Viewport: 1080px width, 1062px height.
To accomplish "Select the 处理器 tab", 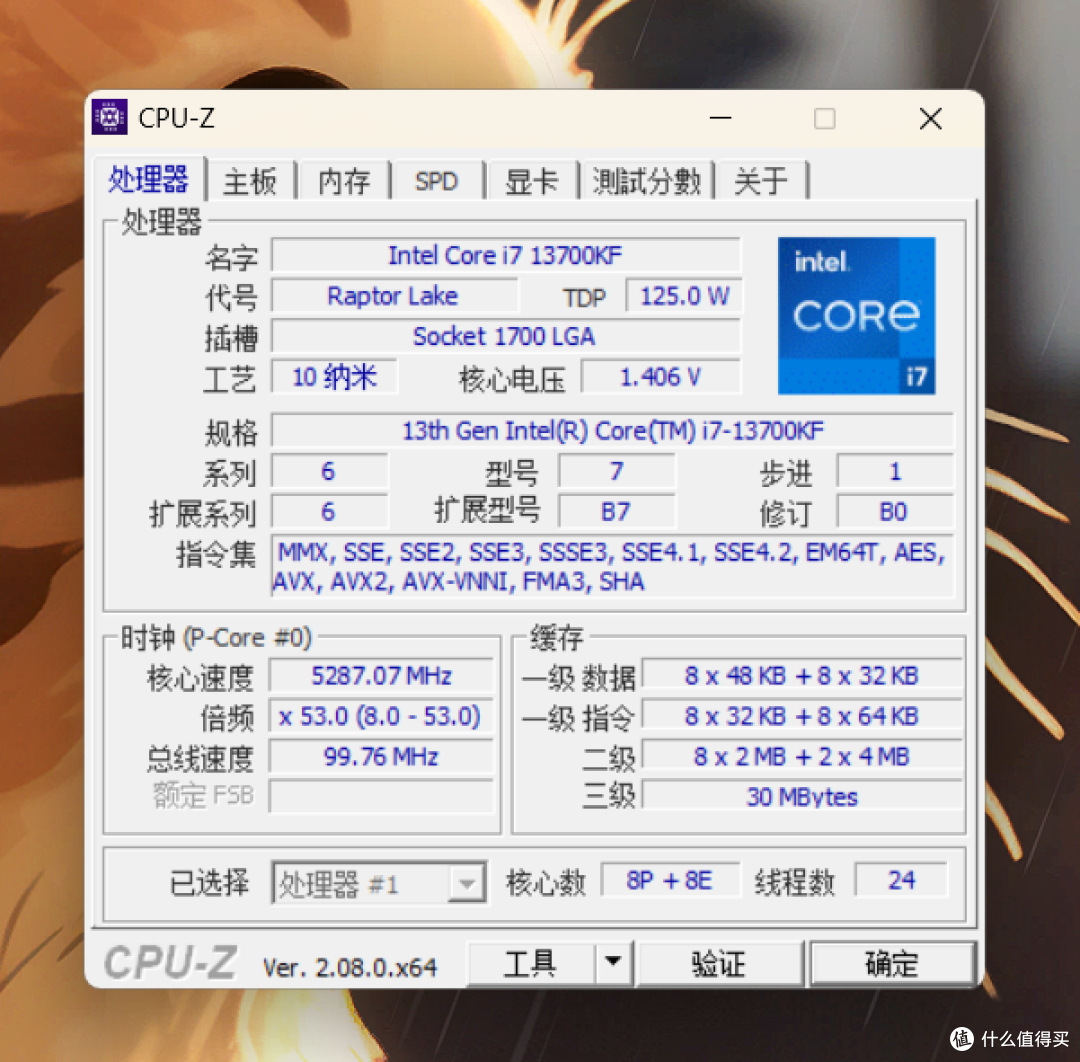I will click(x=148, y=179).
